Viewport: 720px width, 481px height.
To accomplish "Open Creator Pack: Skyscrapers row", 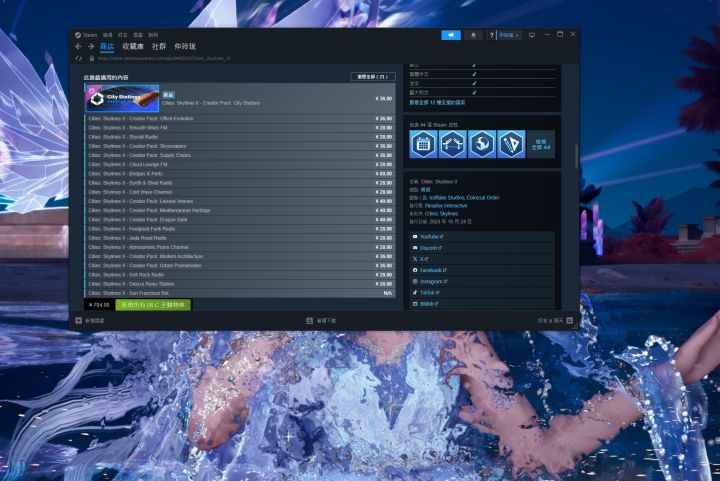I will pyautogui.click(x=240, y=146).
